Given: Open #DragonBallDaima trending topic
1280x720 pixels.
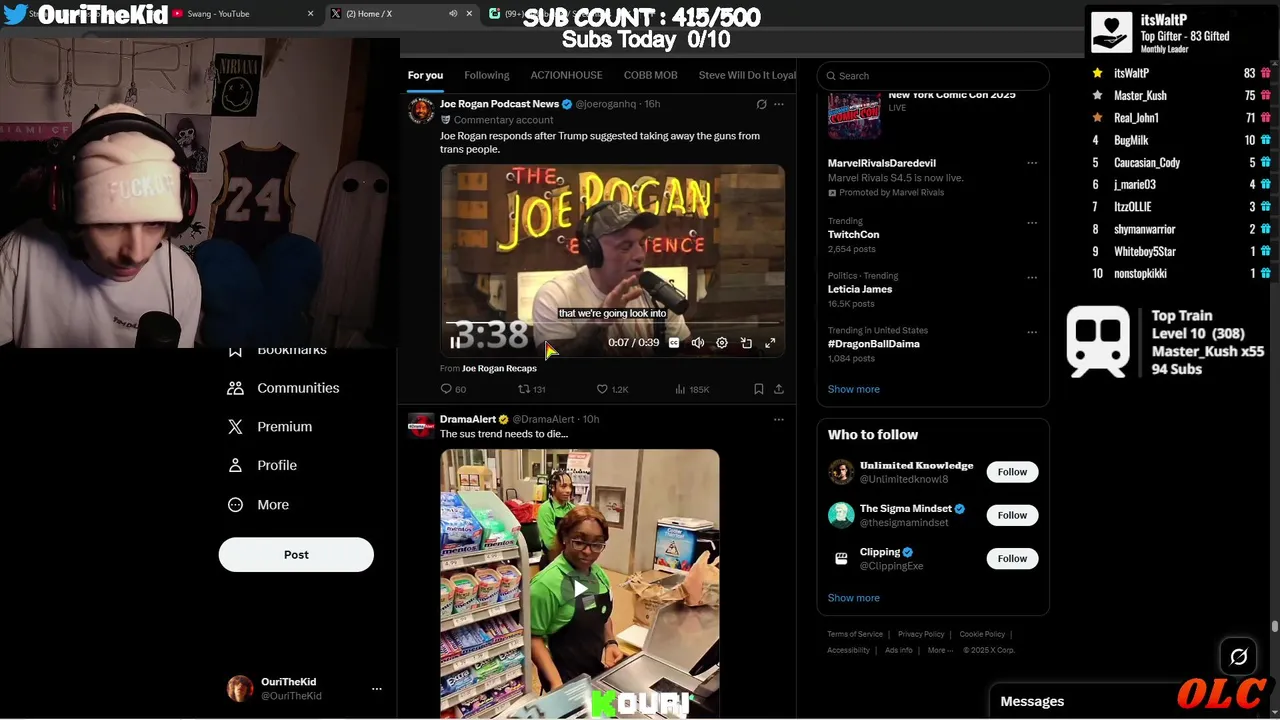Looking at the screenshot, I should click(x=873, y=344).
